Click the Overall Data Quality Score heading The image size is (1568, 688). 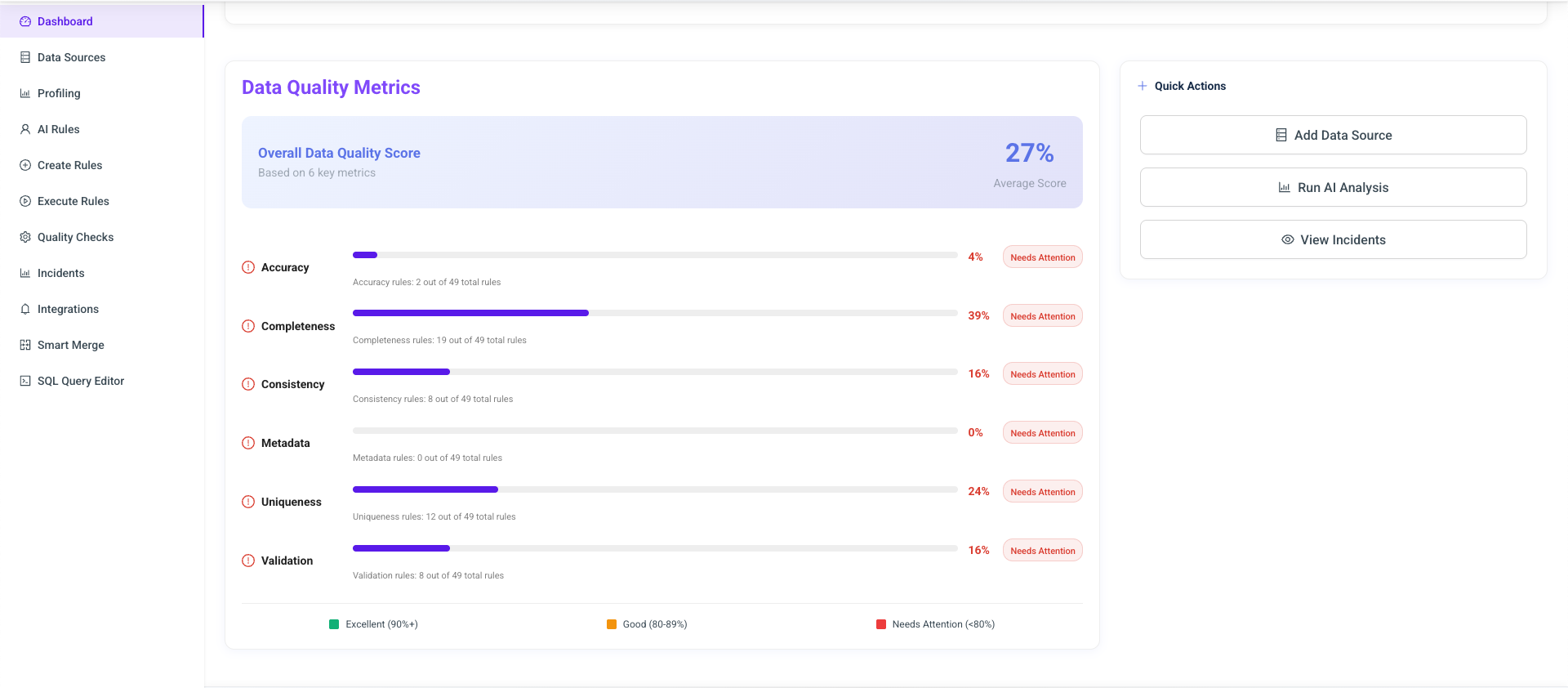coord(339,153)
